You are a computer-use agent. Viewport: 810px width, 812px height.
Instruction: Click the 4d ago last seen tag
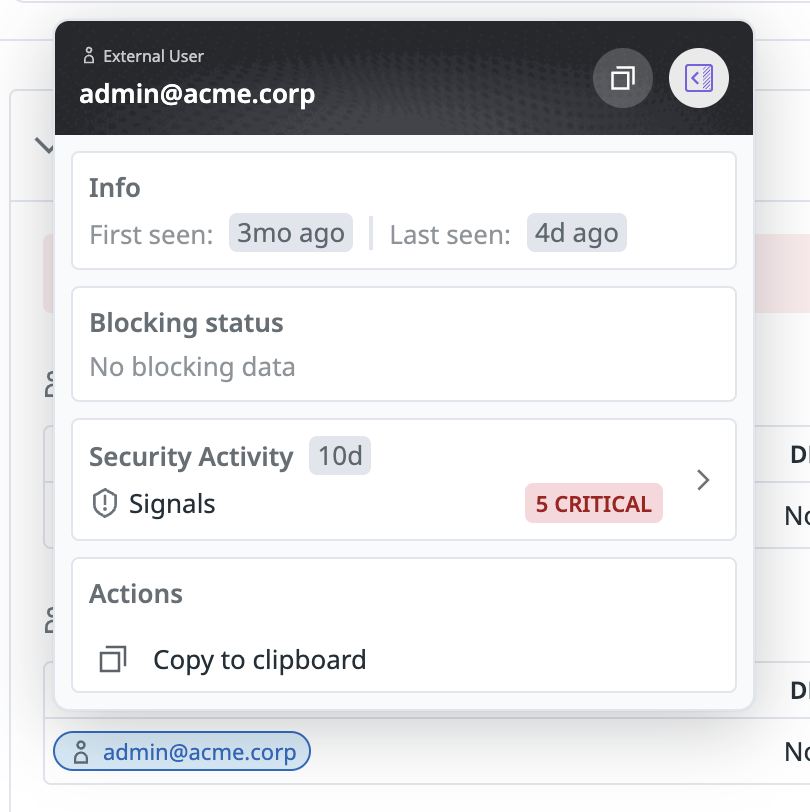click(x=576, y=233)
